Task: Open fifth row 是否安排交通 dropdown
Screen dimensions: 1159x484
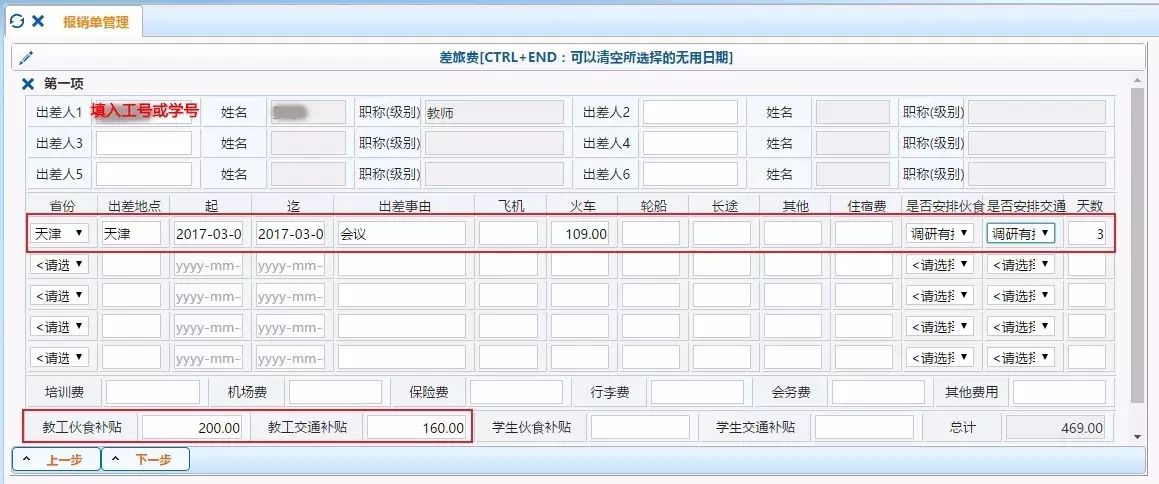Action: [1021, 358]
